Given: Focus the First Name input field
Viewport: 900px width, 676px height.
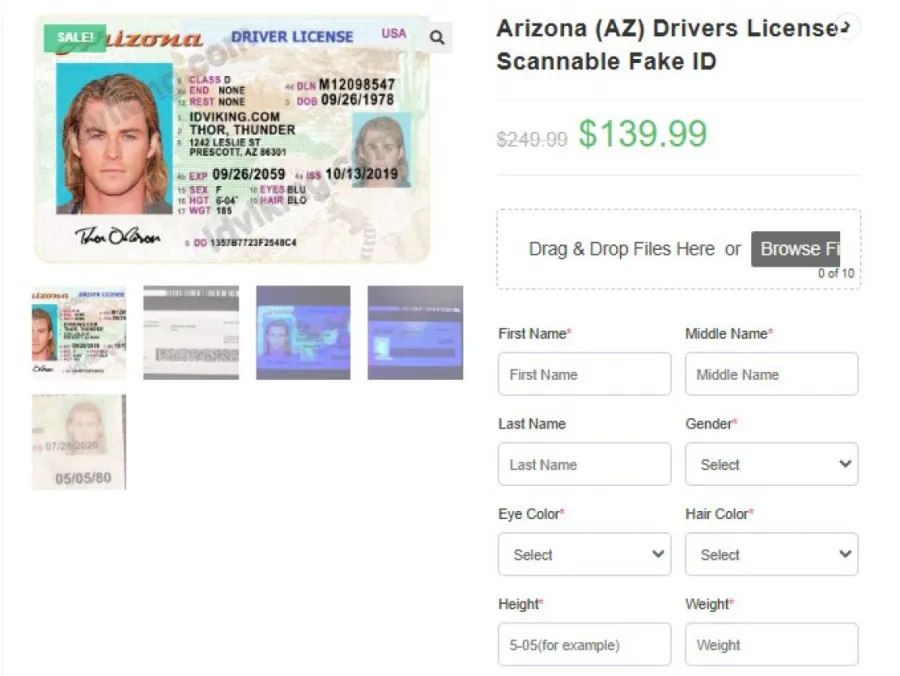Looking at the screenshot, I should tap(584, 374).
